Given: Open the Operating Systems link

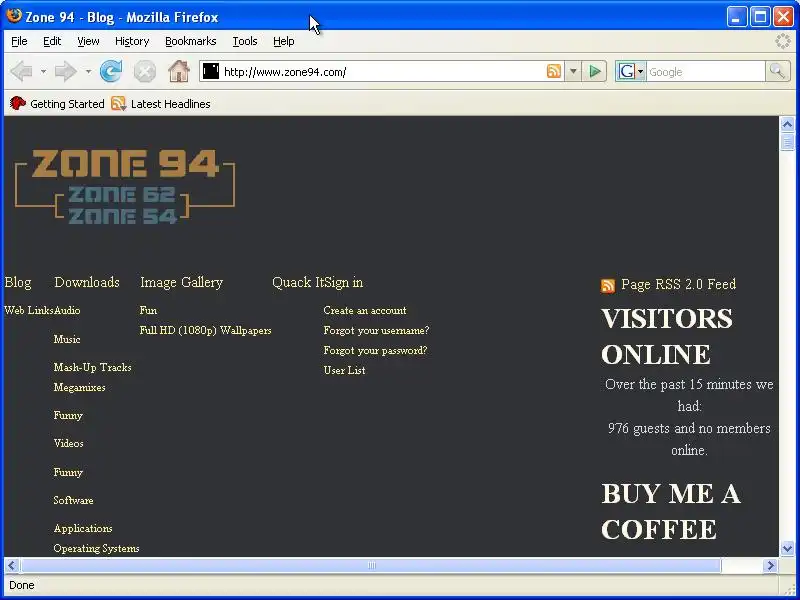Looking at the screenshot, I should (x=96, y=548).
